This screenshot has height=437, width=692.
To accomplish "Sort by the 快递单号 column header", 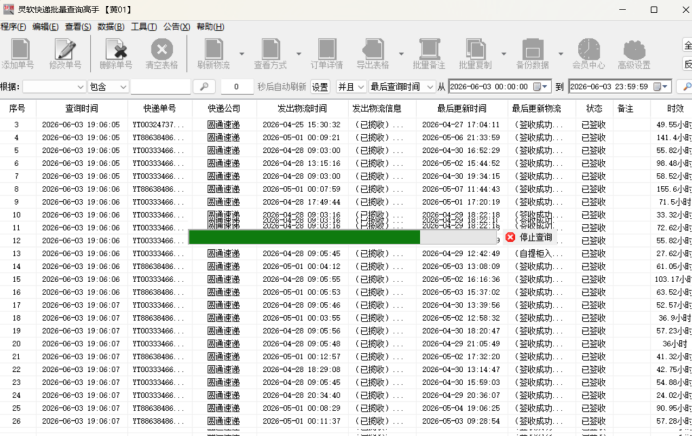I will tap(160, 109).
